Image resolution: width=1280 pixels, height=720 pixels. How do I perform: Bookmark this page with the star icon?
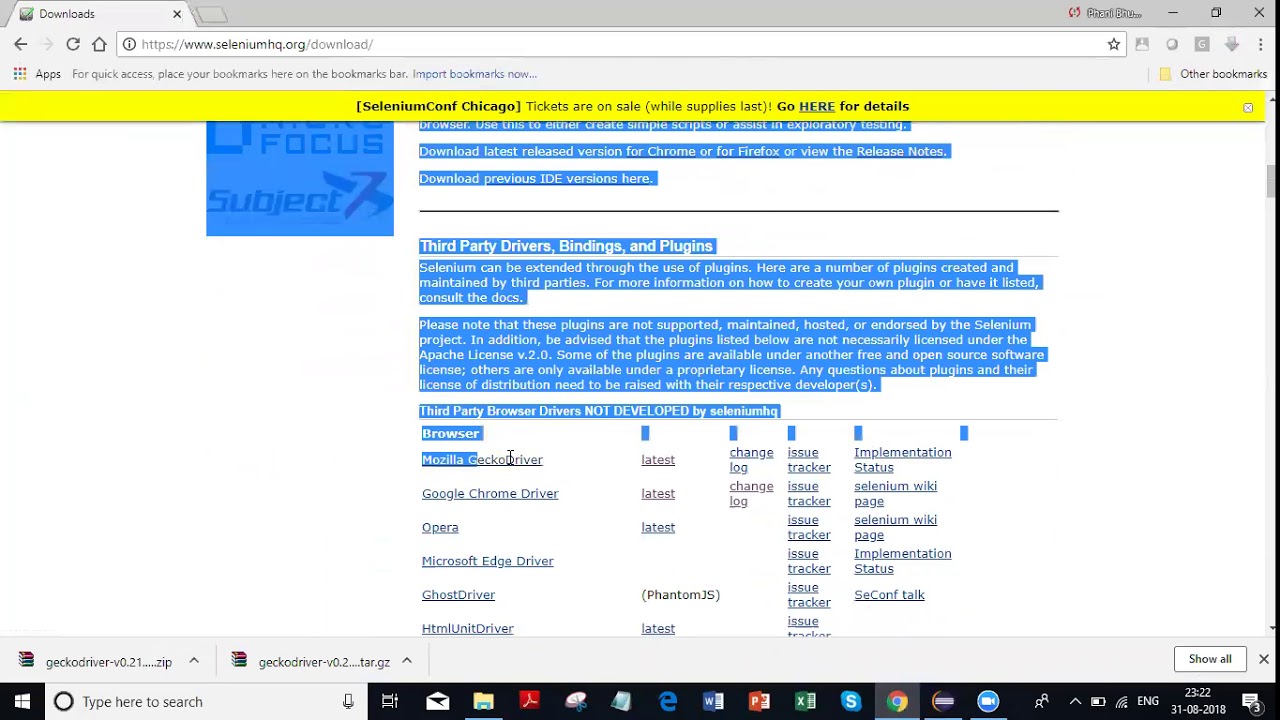(1113, 44)
